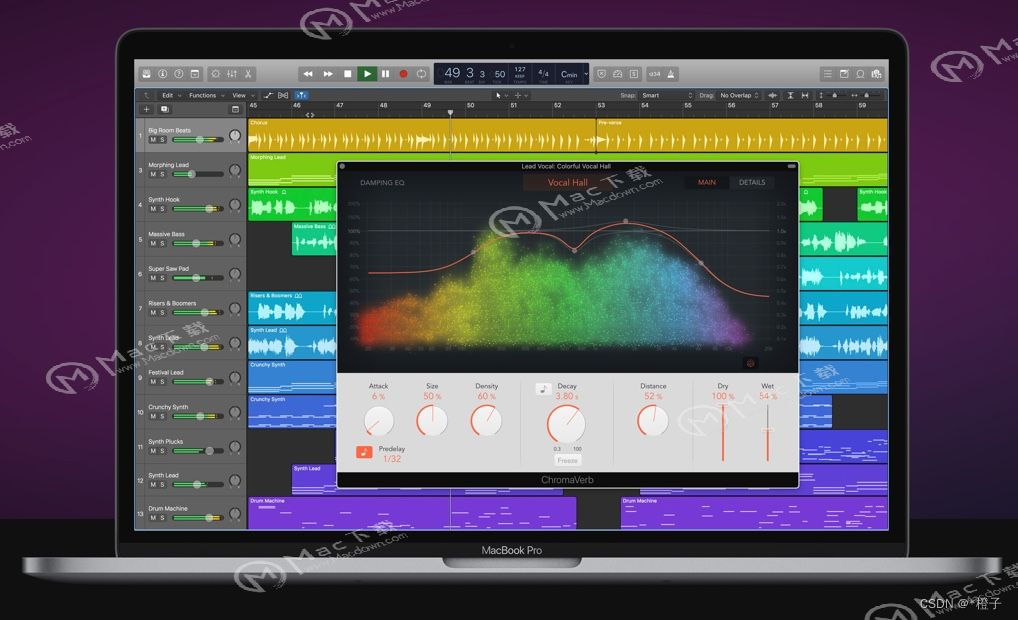Mute the Big Room Beats track
The height and width of the screenshot is (620, 1018).
pos(153,140)
